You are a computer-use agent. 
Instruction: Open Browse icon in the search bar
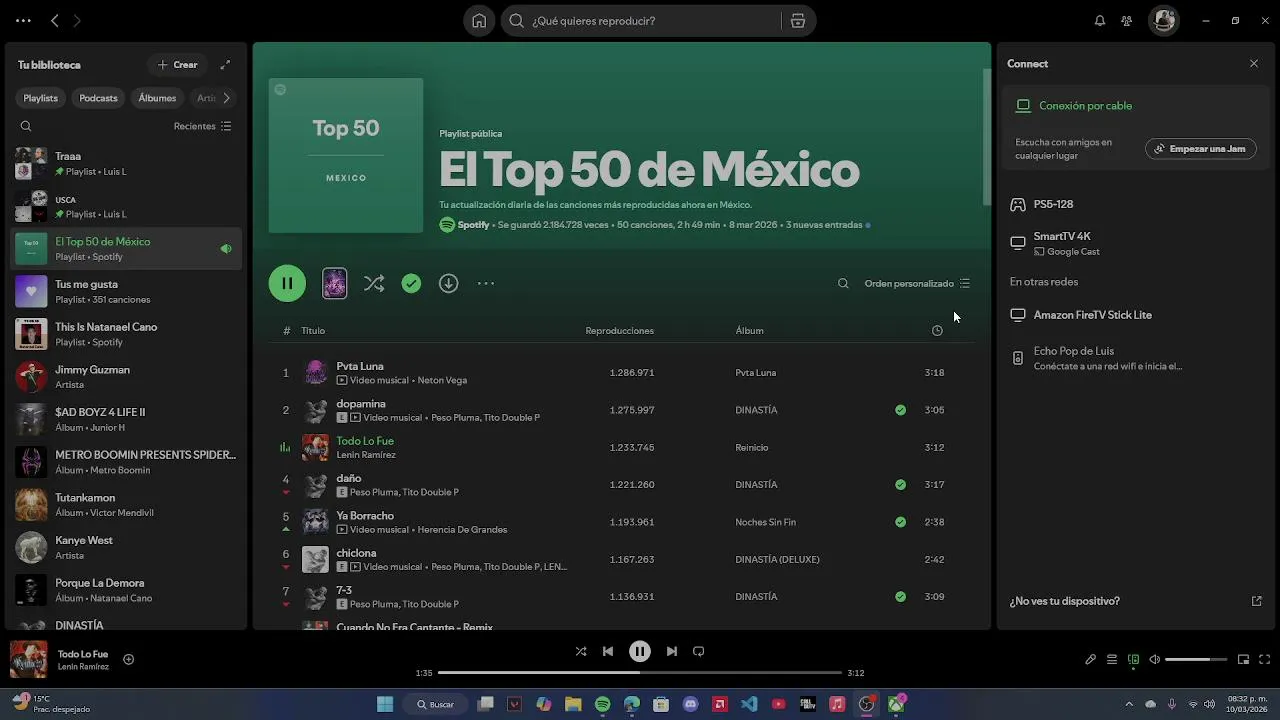[x=798, y=21]
